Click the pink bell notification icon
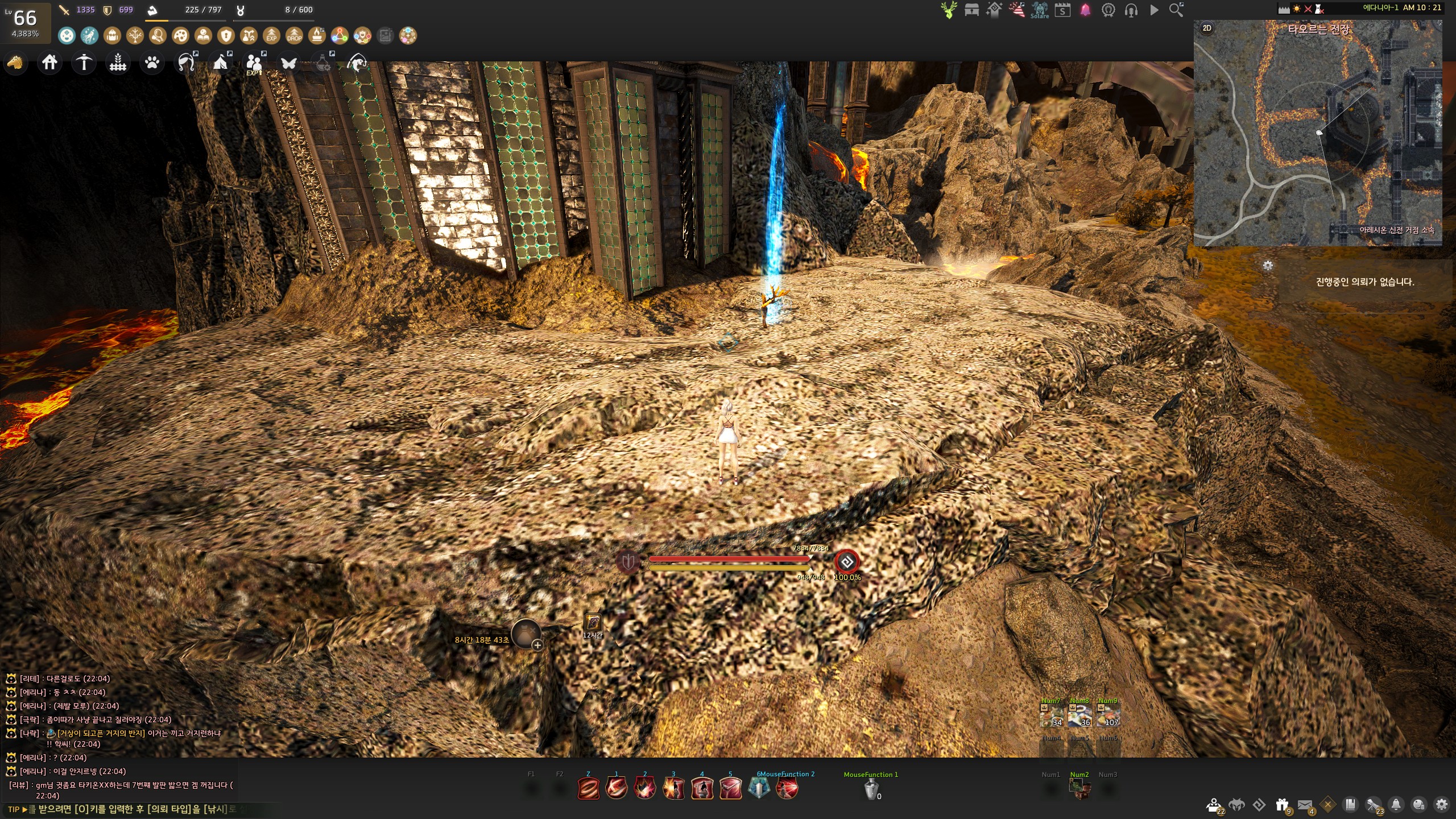This screenshot has width=1456, height=819. click(x=1085, y=10)
